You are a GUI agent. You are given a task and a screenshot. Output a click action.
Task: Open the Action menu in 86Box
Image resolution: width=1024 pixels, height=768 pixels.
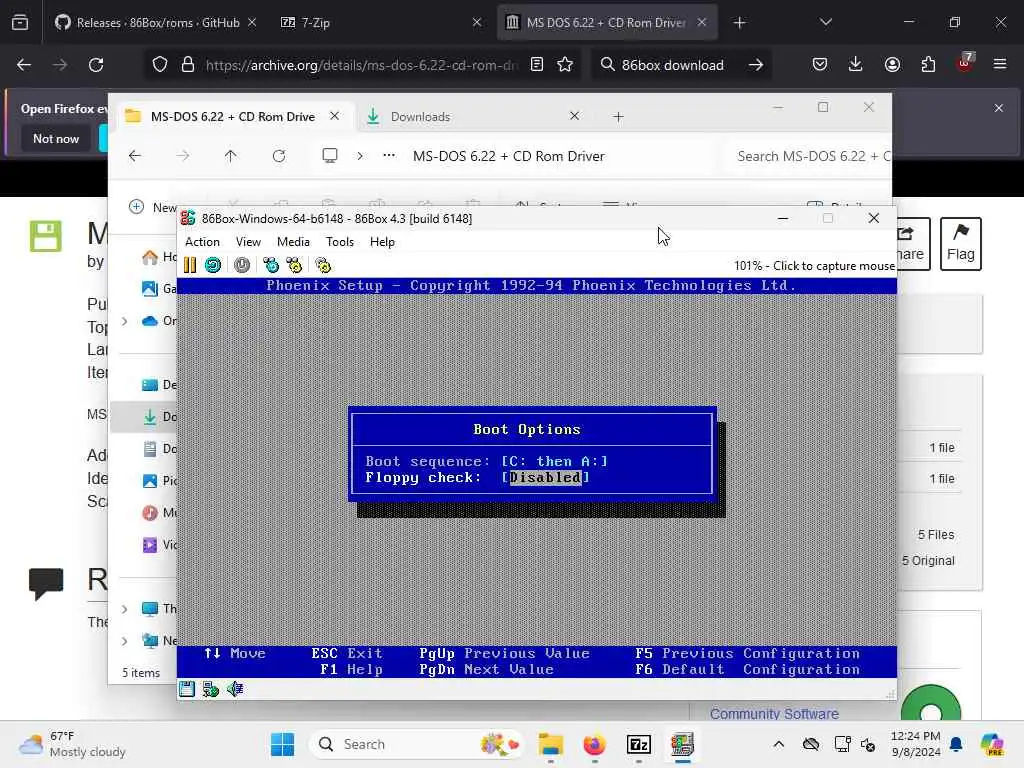pyautogui.click(x=202, y=242)
